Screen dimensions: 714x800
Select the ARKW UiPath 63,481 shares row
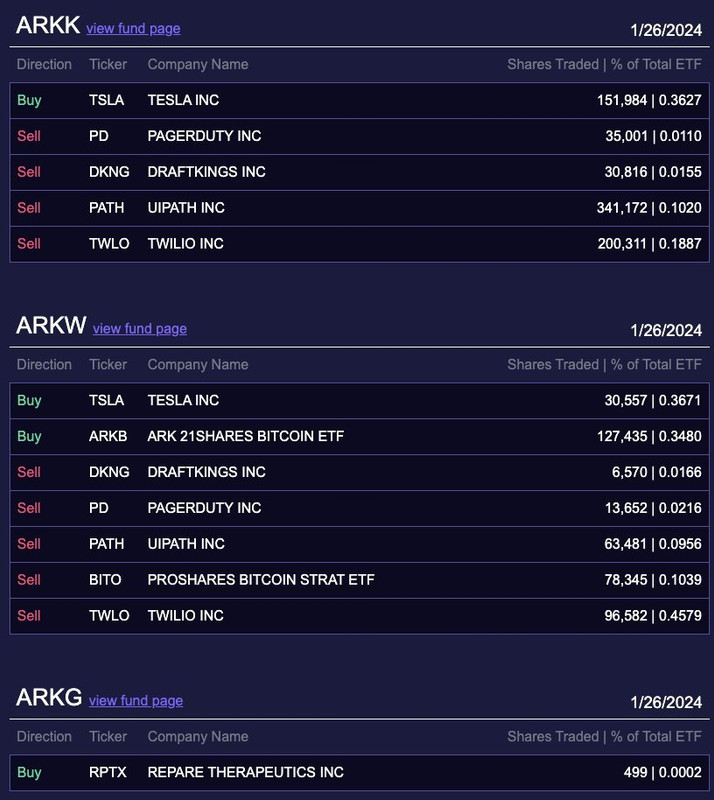click(359, 544)
